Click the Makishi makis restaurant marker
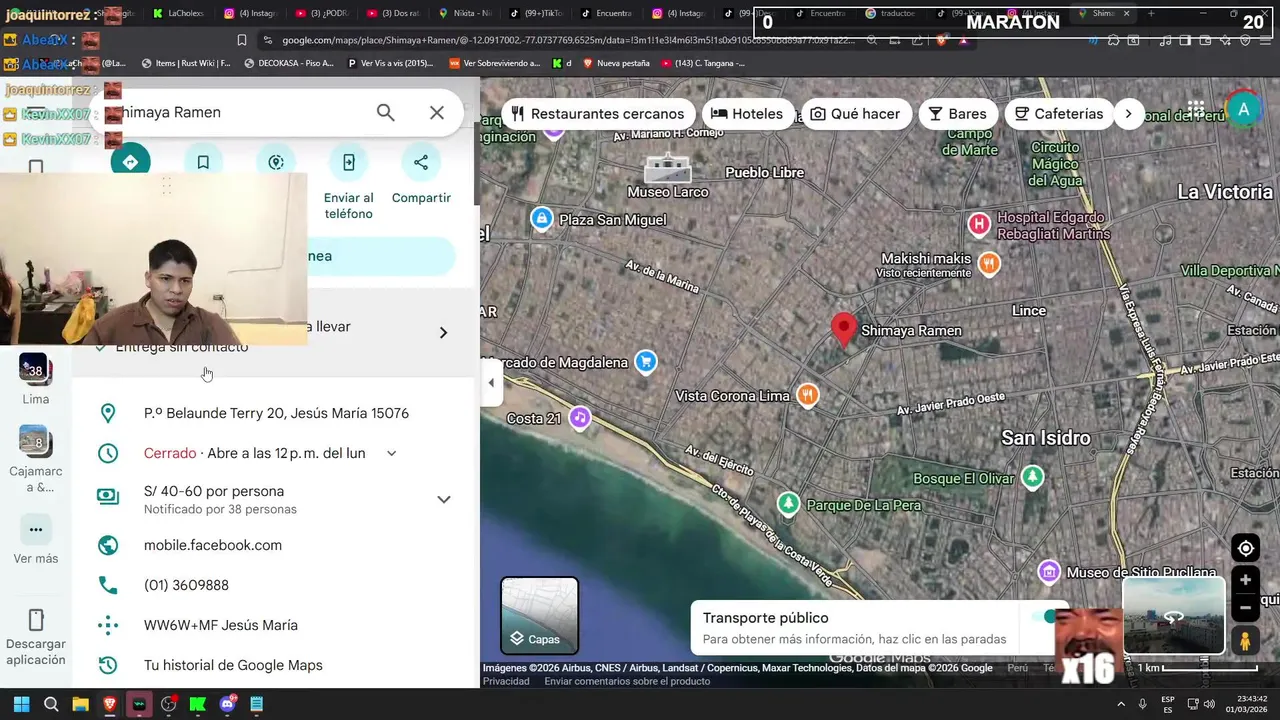The image size is (1280, 720). [x=989, y=264]
